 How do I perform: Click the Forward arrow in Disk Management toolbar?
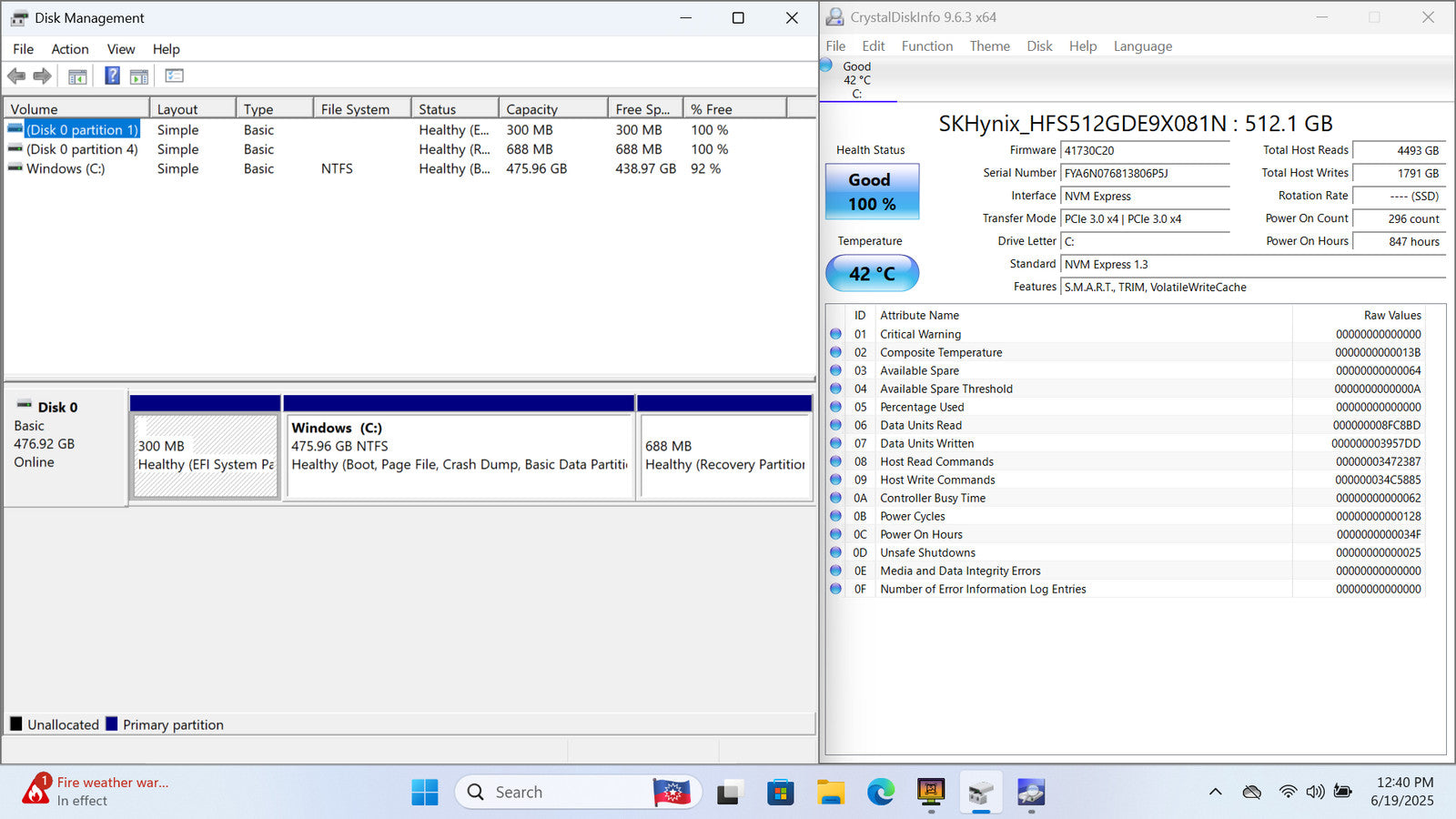tap(42, 76)
